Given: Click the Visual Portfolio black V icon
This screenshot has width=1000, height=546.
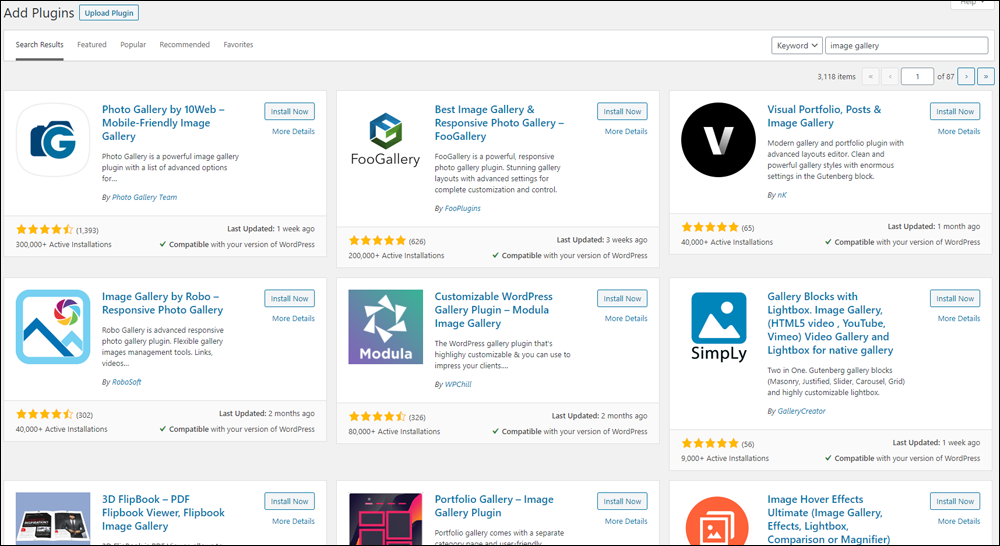Looking at the screenshot, I should click(x=718, y=140).
